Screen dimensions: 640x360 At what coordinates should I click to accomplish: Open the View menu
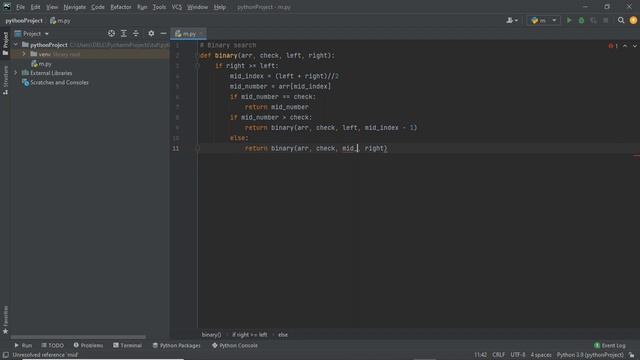tap(52, 7)
